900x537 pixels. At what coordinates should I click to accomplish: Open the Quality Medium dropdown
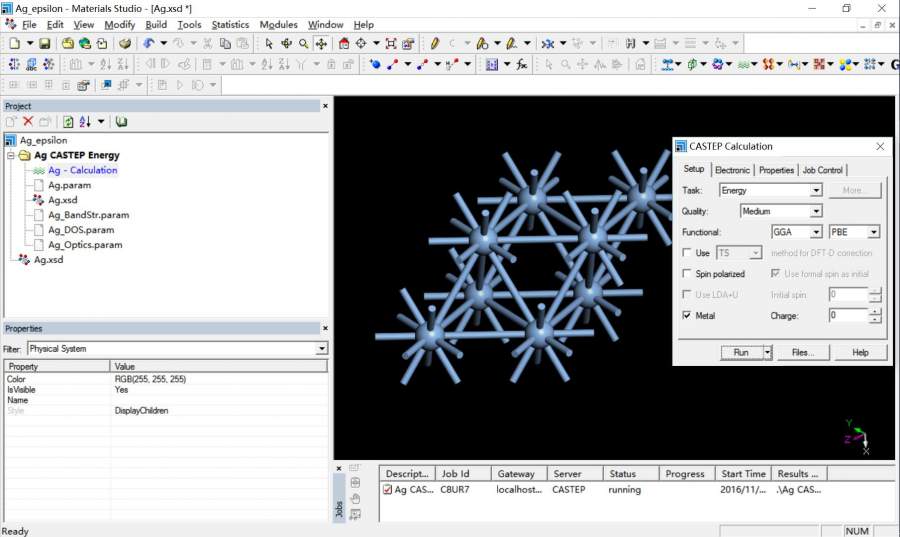point(816,211)
